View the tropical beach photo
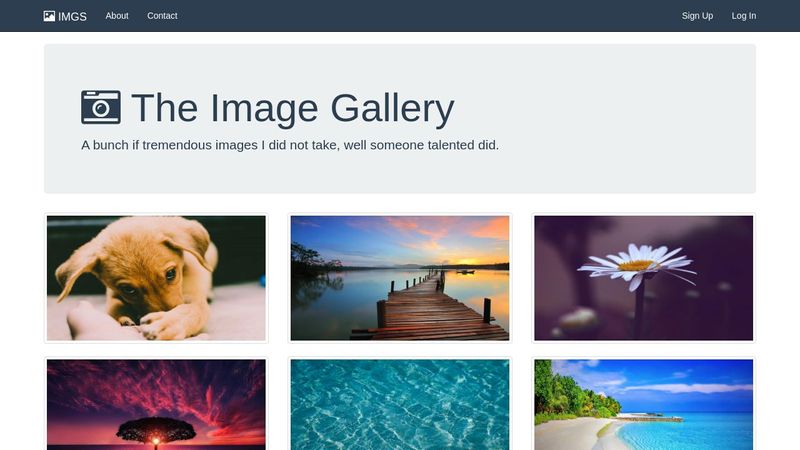Viewport: 800px width, 450px height. tap(643, 404)
